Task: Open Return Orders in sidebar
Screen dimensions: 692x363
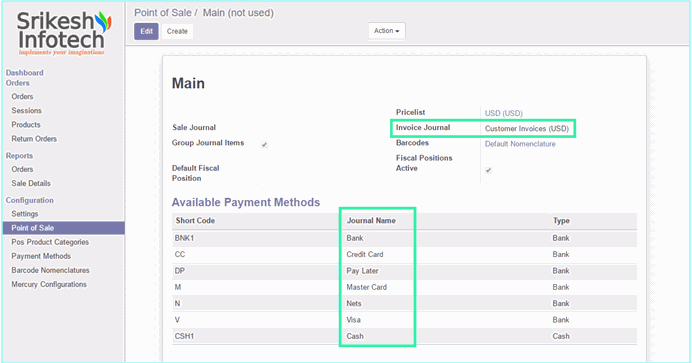Action: click(34, 139)
